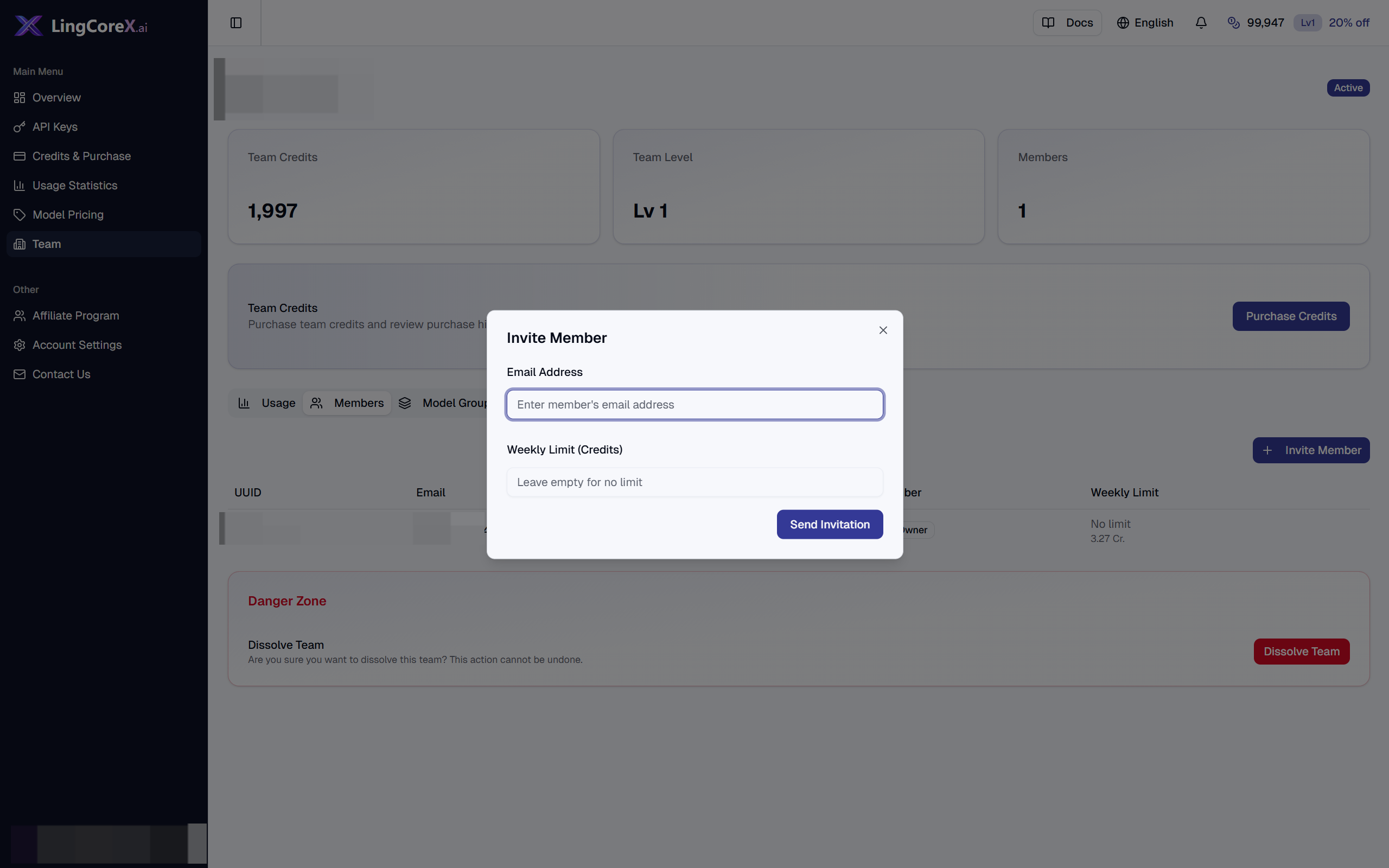Open Account Settings
Viewport: 1389px width, 868px height.
tap(103, 345)
